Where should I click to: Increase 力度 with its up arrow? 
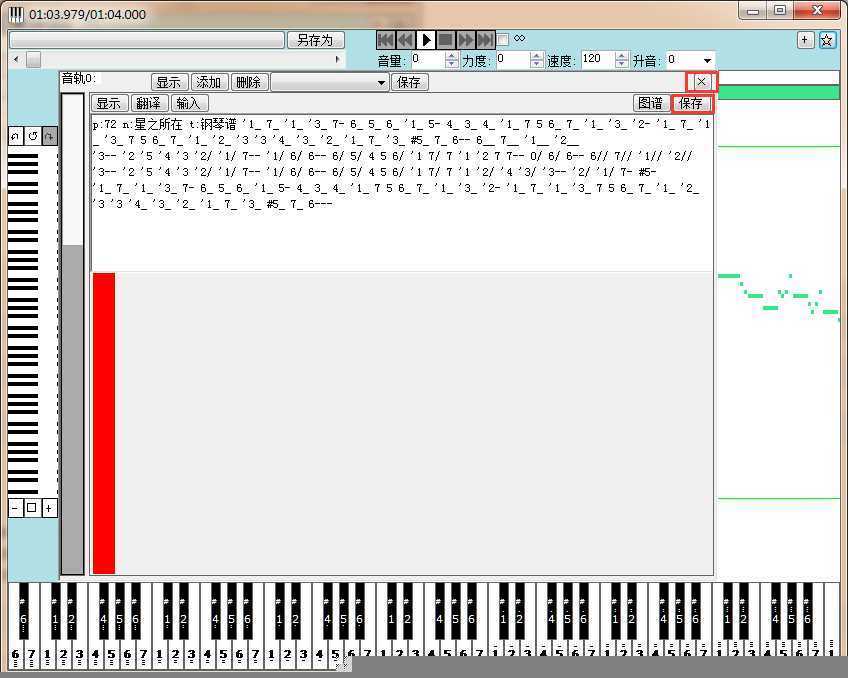tap(536, 56)
